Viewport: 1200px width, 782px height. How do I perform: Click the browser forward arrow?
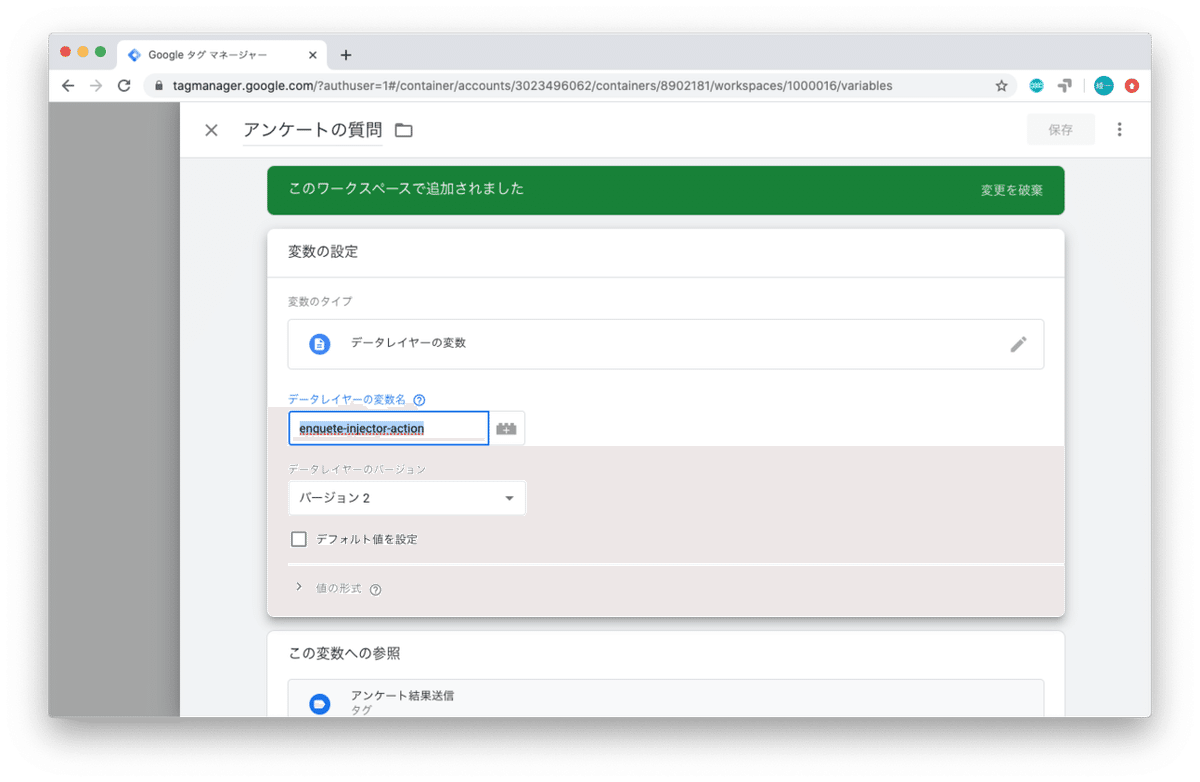pyautogui.click(x=96, y=86)
